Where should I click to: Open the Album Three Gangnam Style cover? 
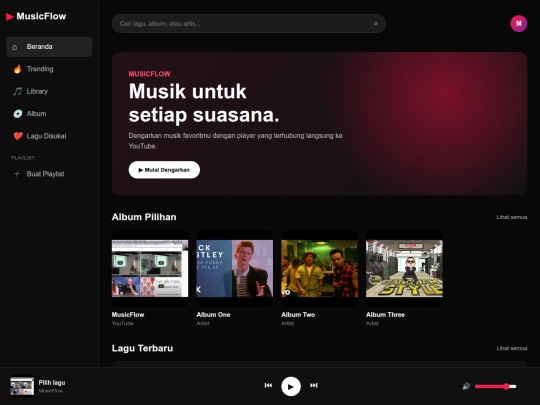404,268
